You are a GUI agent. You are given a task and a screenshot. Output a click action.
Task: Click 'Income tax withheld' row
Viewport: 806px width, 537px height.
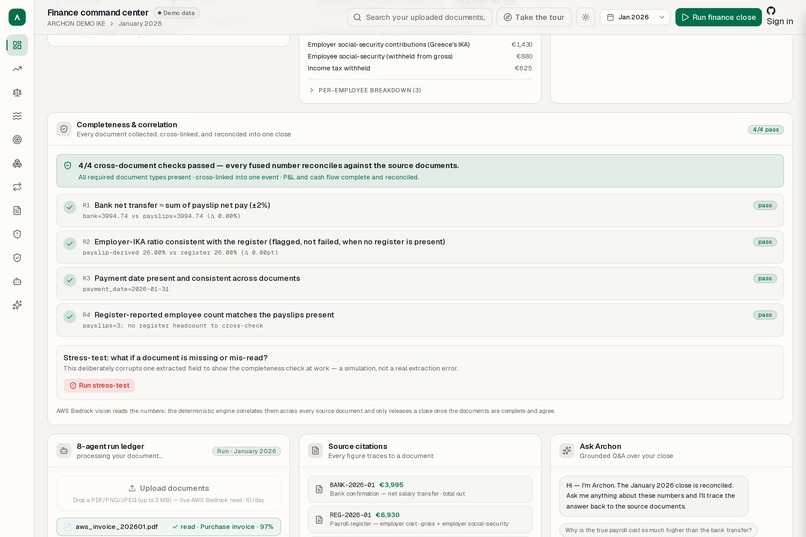[420, 68]
